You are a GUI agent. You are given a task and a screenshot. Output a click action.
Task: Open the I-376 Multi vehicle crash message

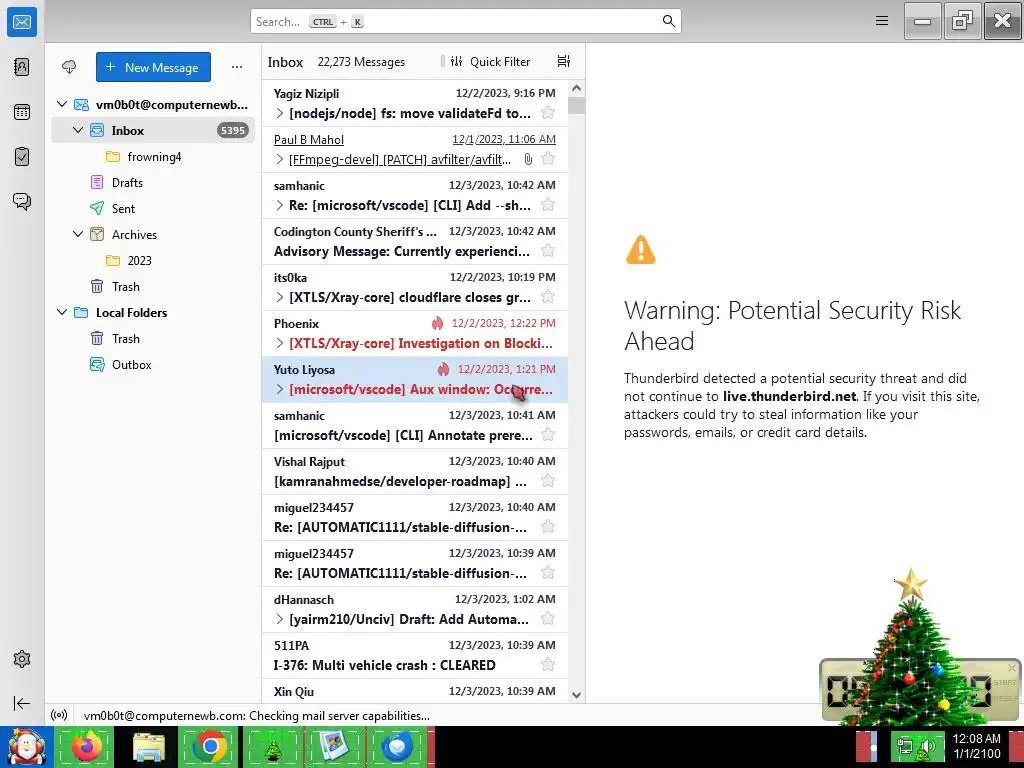pyautogui.click(x=415, y=655)
